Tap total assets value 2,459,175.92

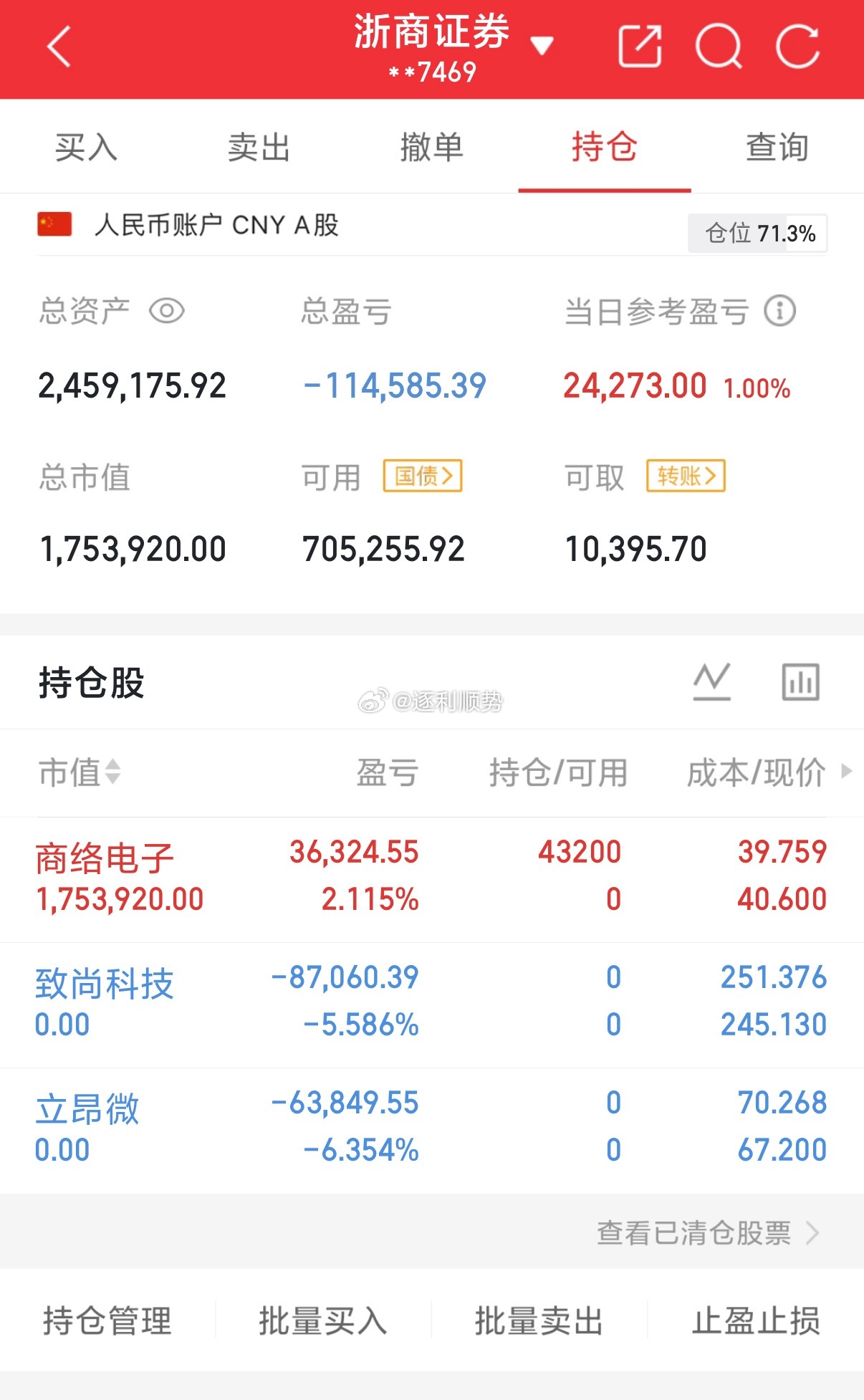point(133,385)
